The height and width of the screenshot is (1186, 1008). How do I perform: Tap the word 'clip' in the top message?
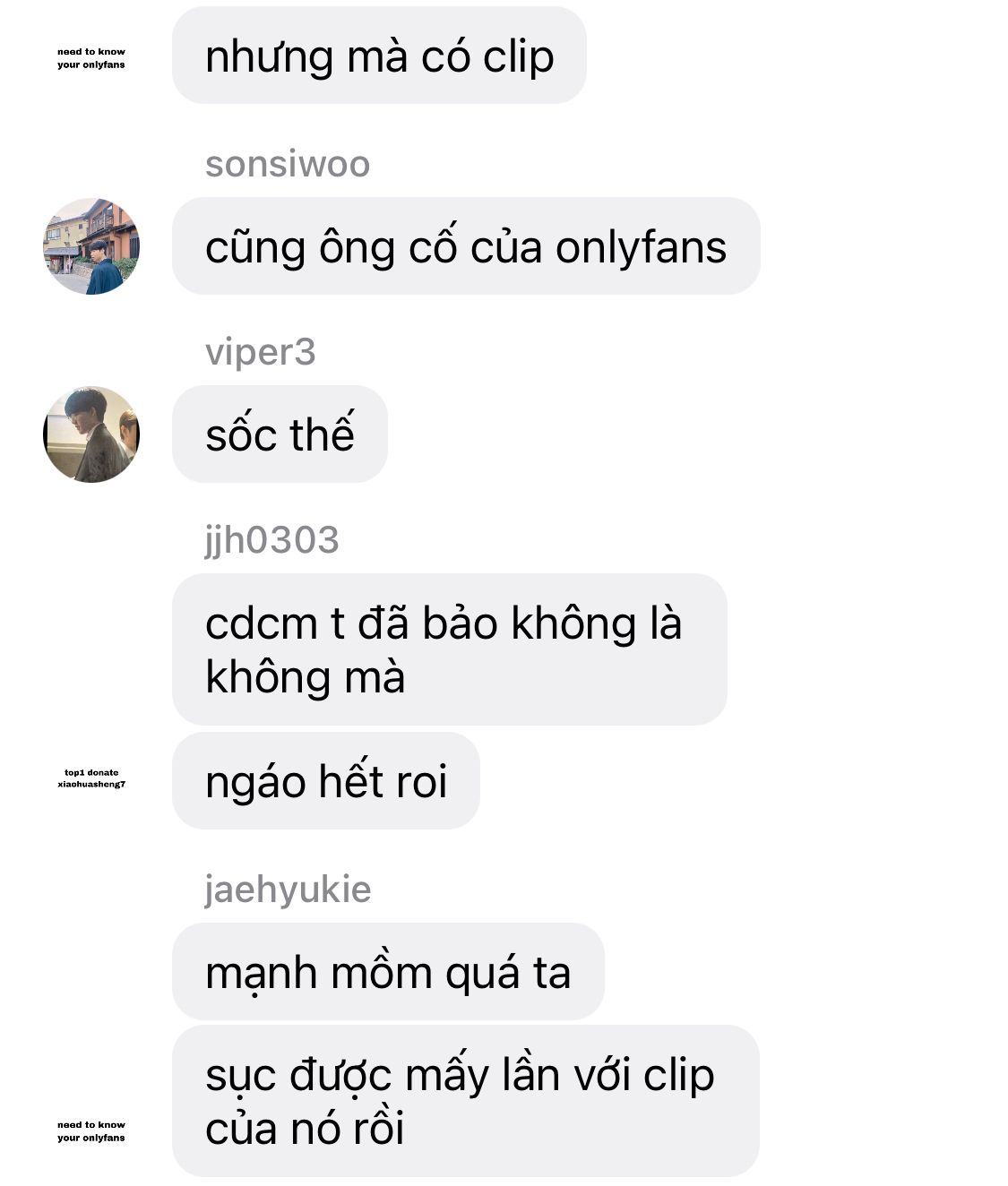tap(518, 57)
